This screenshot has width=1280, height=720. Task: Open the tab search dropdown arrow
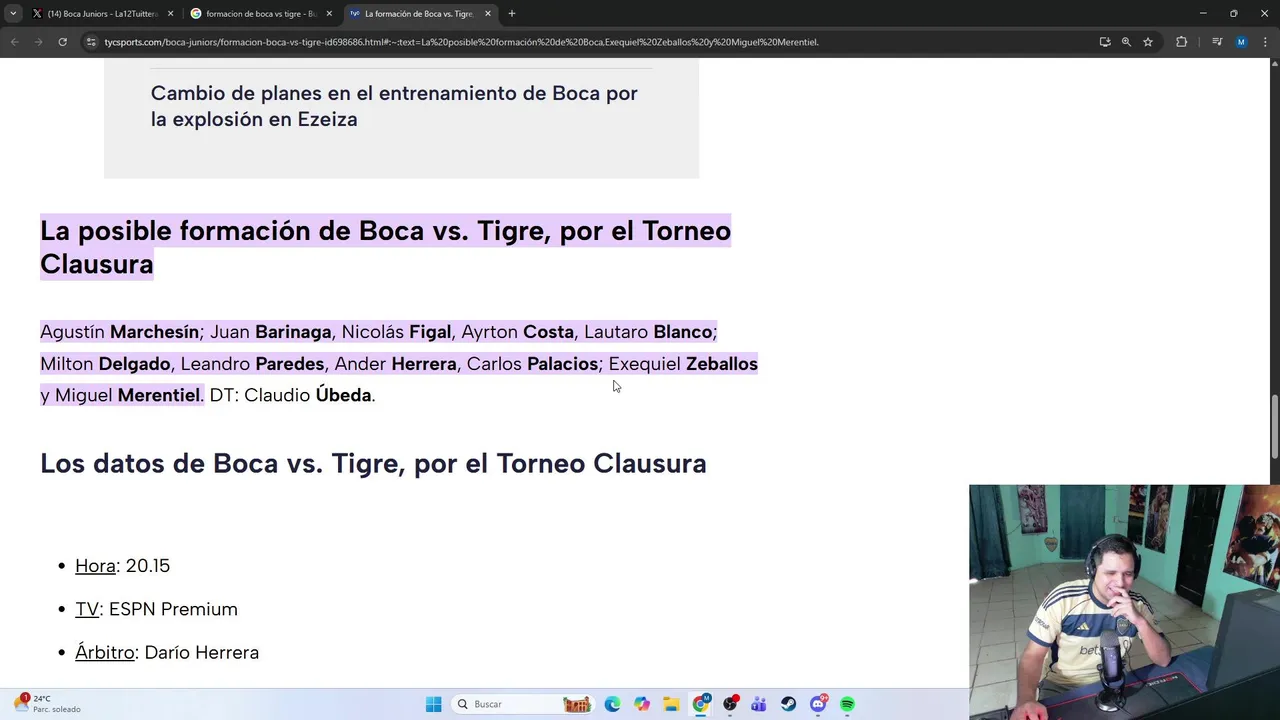pos(13,14)
